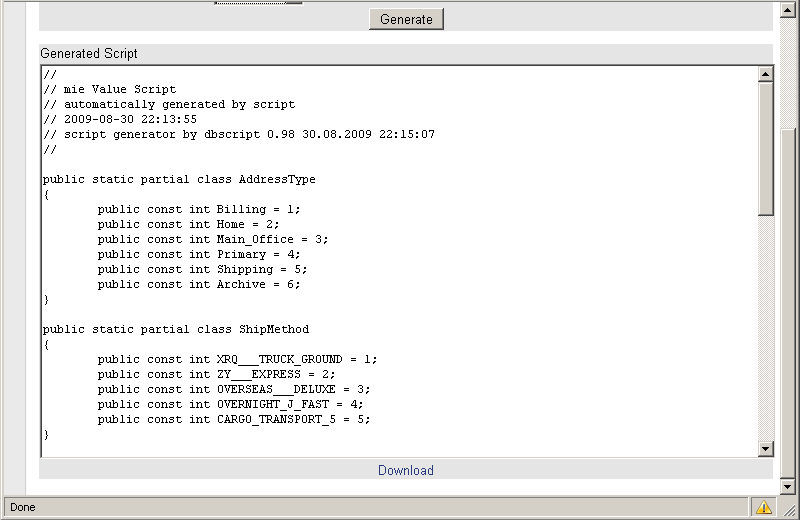Click the script box scrollbar up arrow
This screenshot has width=800, height=520.
tap(765, 75)
